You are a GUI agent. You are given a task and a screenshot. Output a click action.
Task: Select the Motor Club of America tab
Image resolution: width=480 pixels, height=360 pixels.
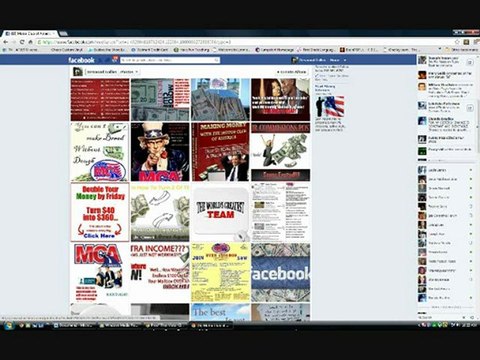tap(29, 34)
